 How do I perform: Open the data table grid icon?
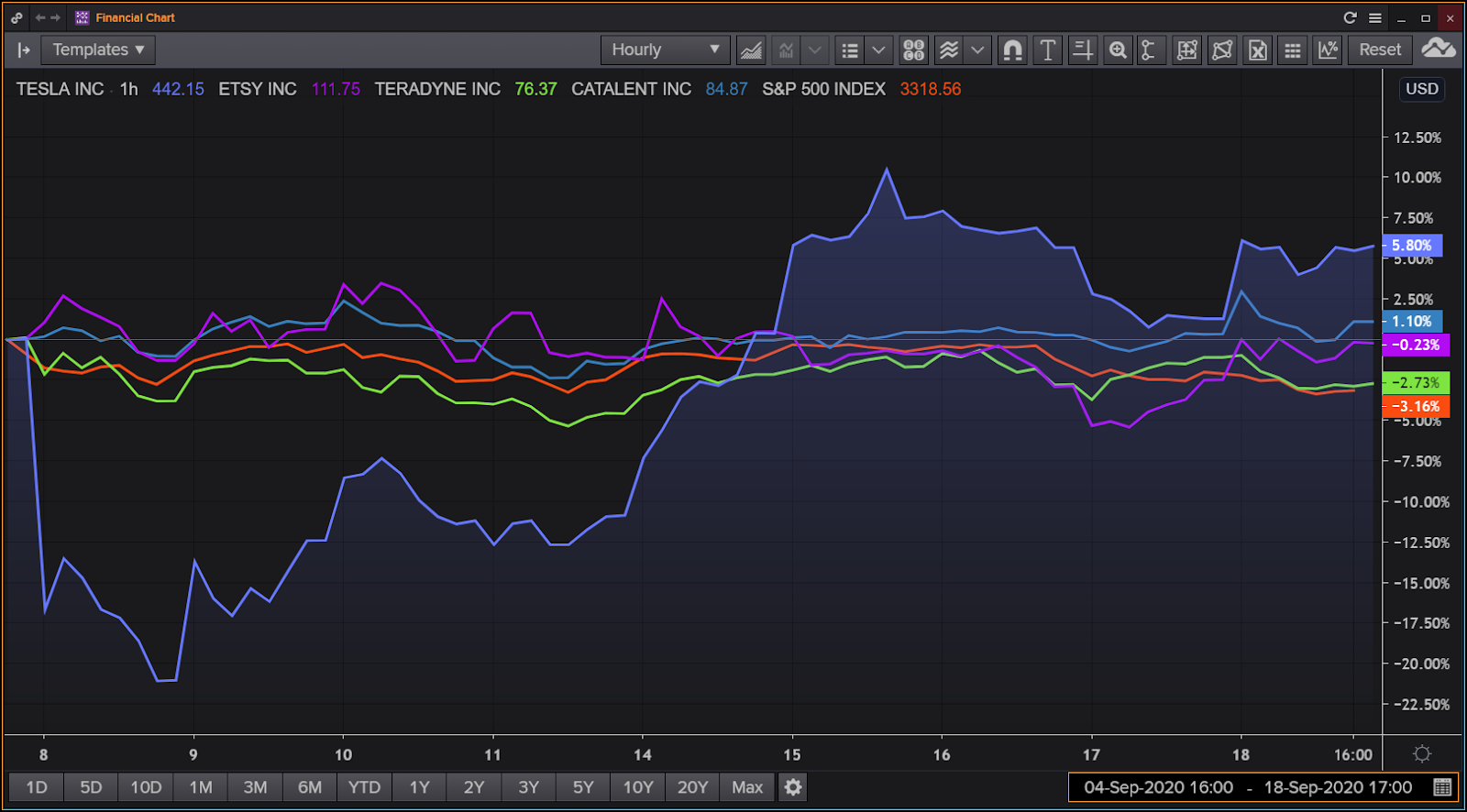[1293, 50]
